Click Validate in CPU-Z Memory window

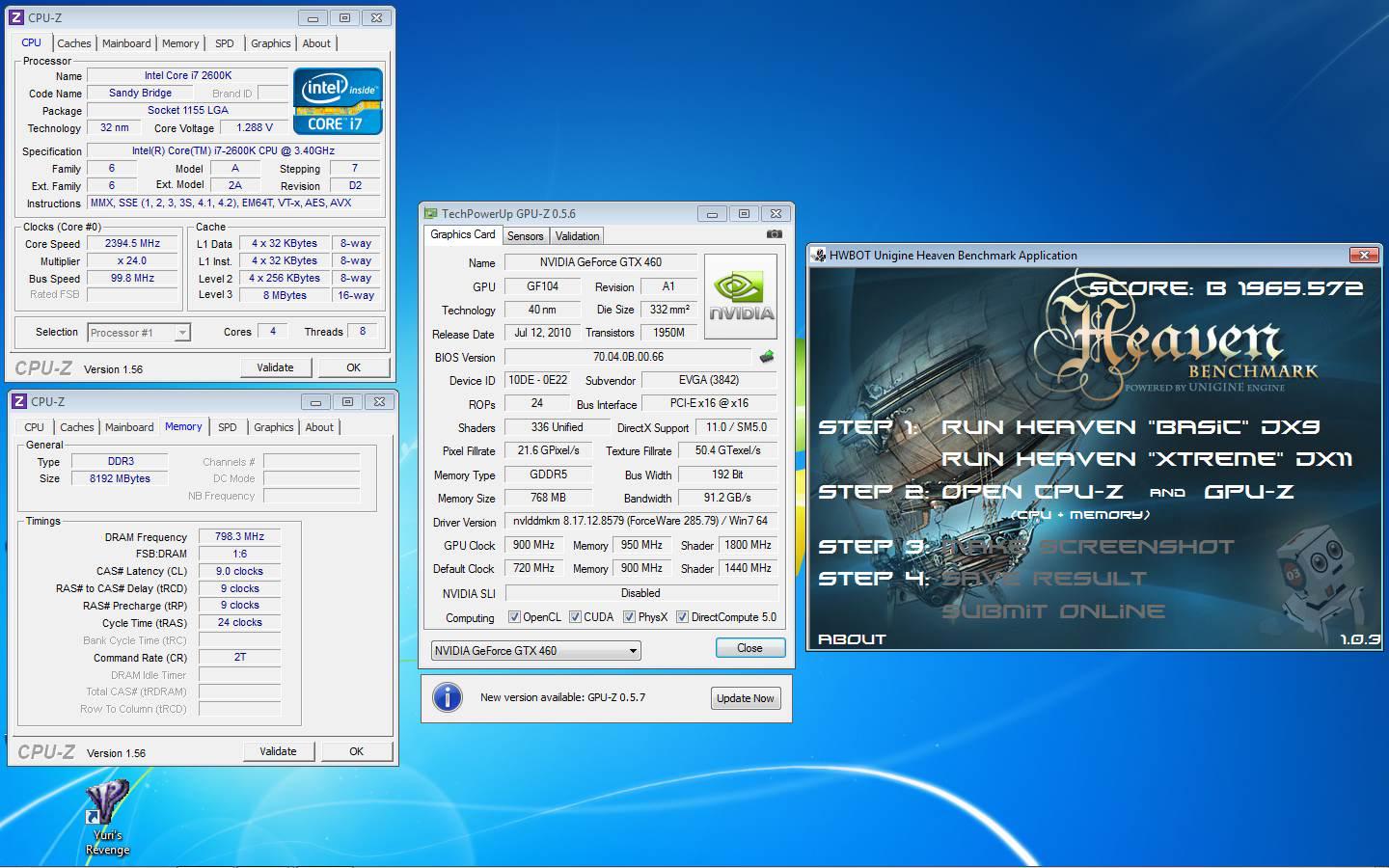278,751
